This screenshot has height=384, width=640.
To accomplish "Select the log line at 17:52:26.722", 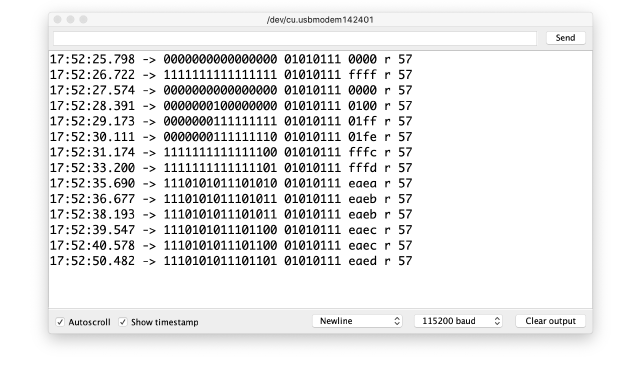I will pyautogui.click(x=231, y=75).
